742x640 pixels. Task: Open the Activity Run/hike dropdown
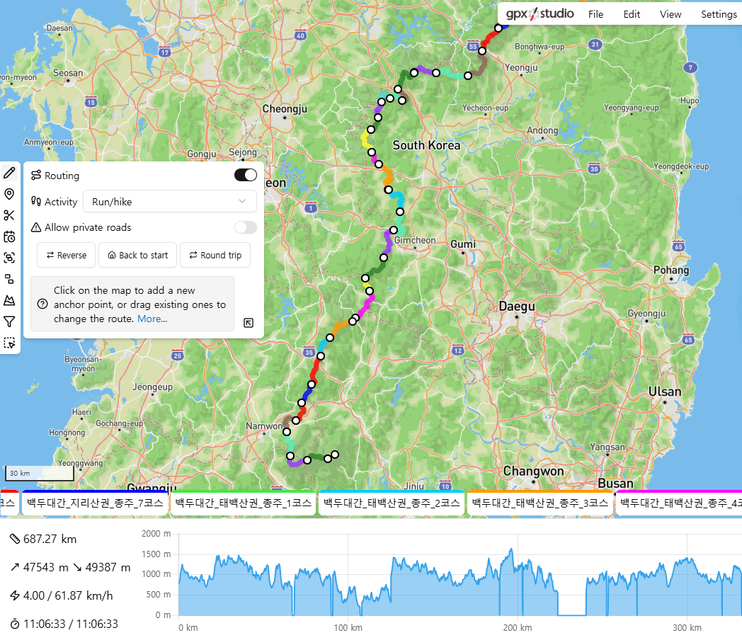pyautogui.click(x=169, y=201)
